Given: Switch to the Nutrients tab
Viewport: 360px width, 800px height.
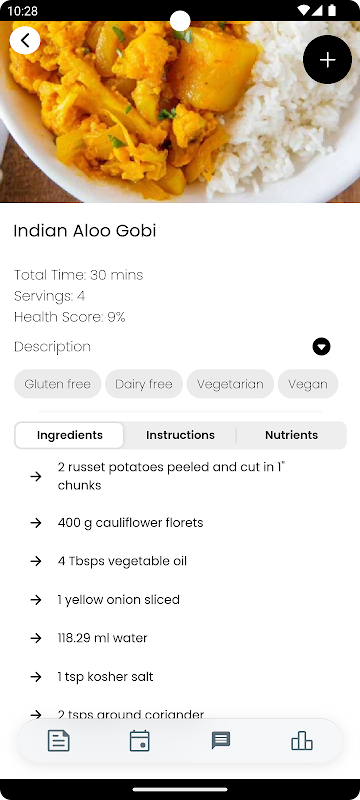Looking at the screenshot, I should [x=291, y=435].
